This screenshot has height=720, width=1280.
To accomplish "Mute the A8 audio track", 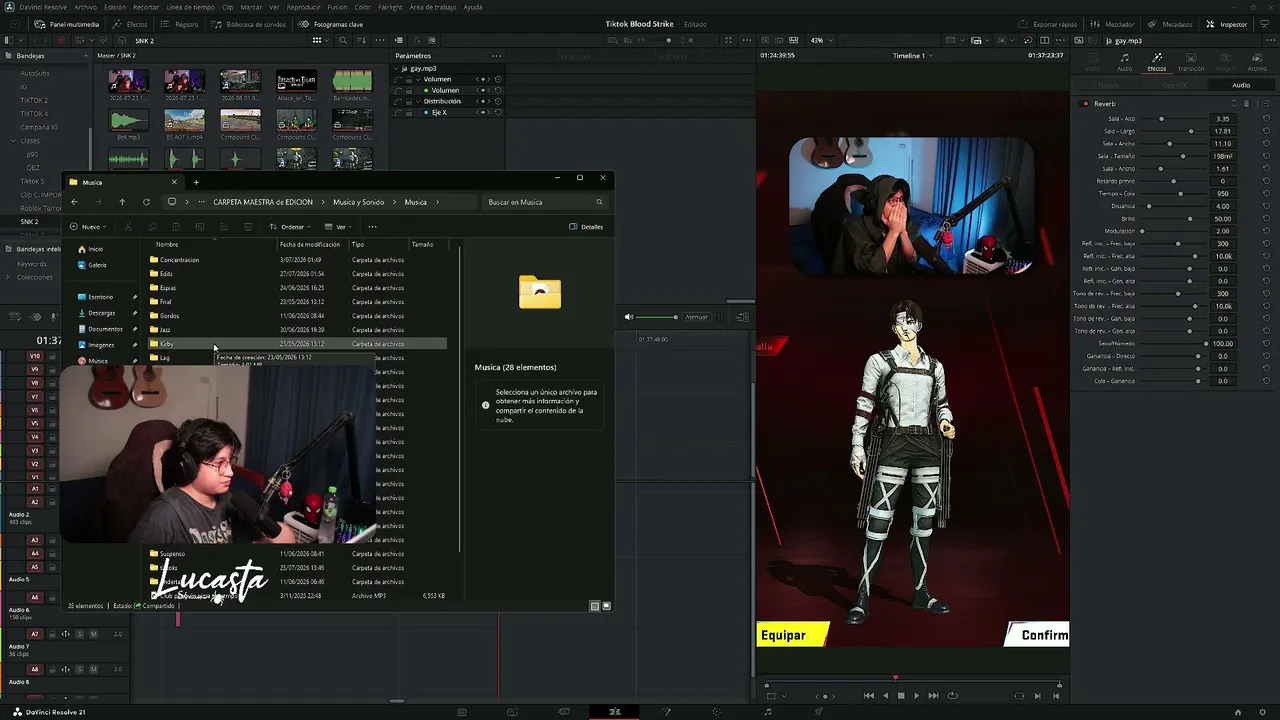I will point(93,669).
